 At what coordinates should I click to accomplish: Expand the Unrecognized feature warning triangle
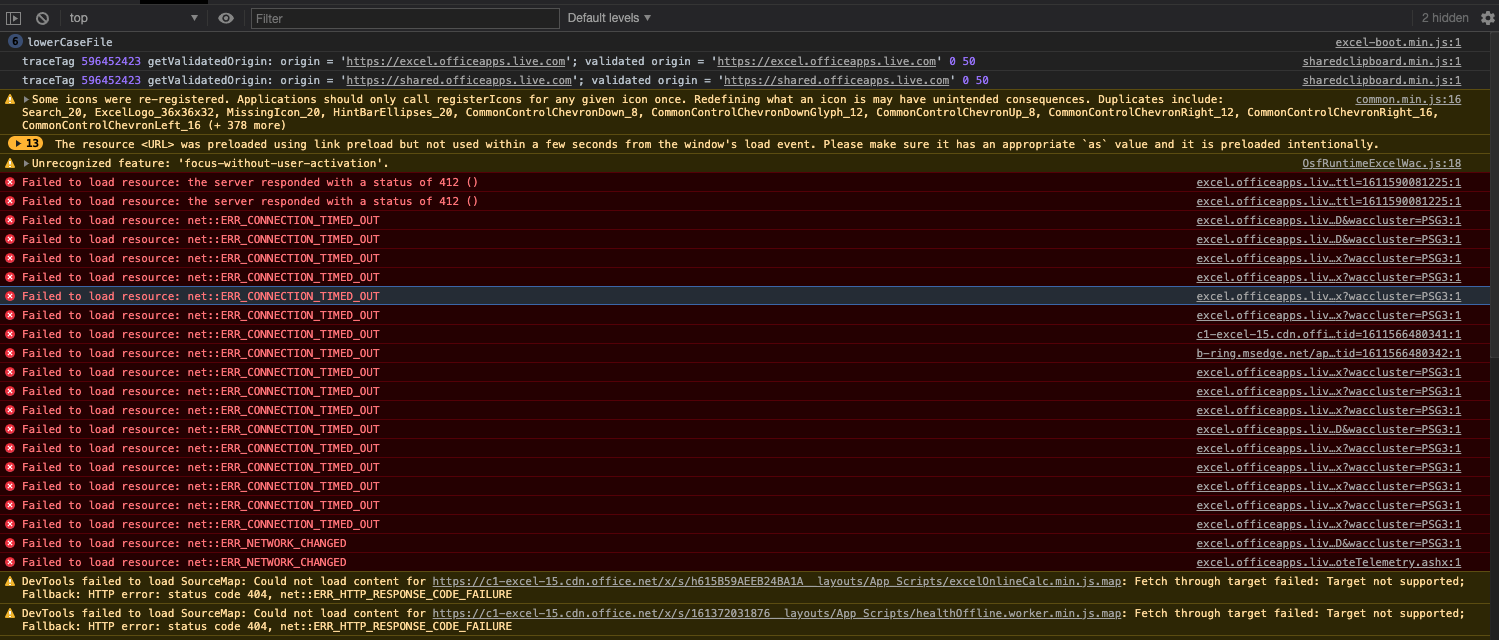(26, 163)
